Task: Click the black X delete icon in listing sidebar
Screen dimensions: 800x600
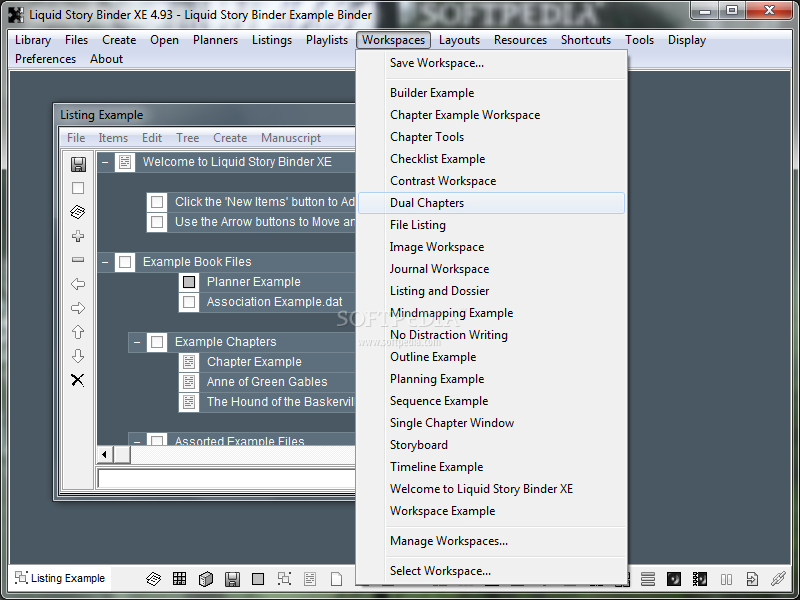Action: (78, 380)
